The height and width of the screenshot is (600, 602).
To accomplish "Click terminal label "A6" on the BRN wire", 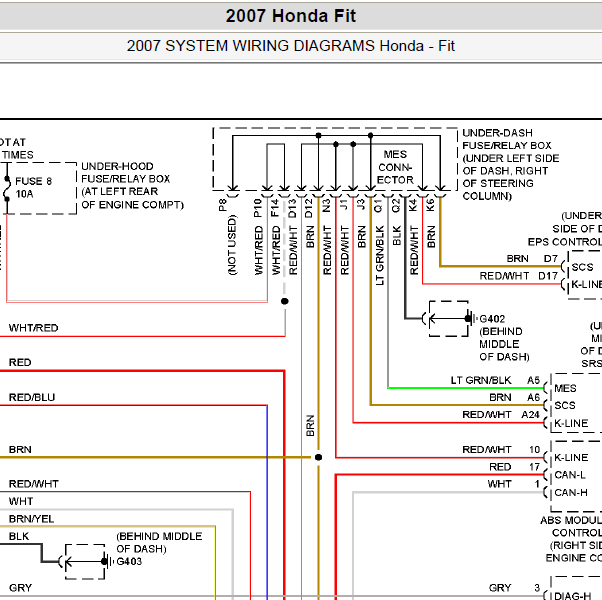I will 534,397.
